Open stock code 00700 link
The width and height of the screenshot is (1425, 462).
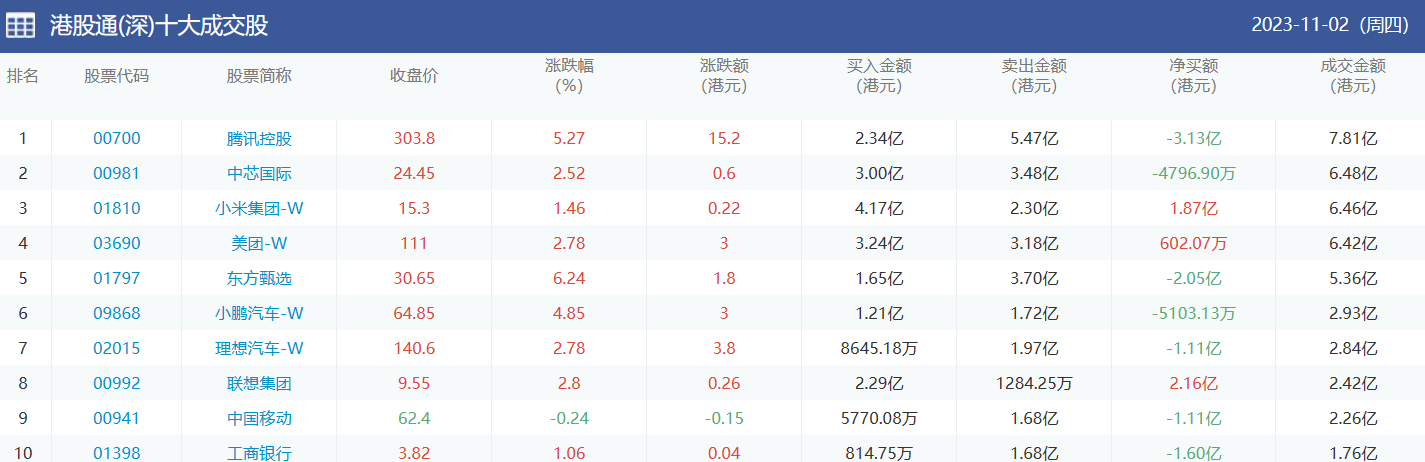117,138
